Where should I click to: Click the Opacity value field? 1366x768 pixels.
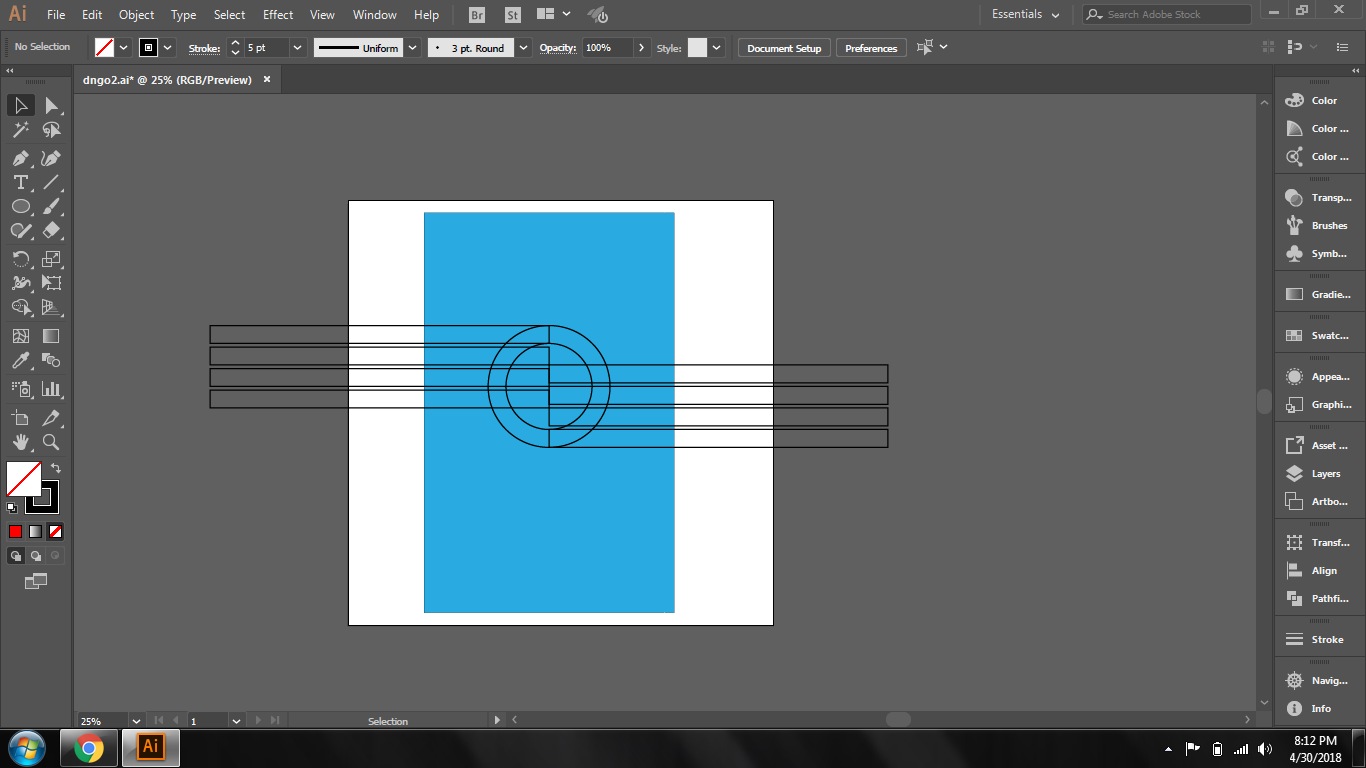608,47
